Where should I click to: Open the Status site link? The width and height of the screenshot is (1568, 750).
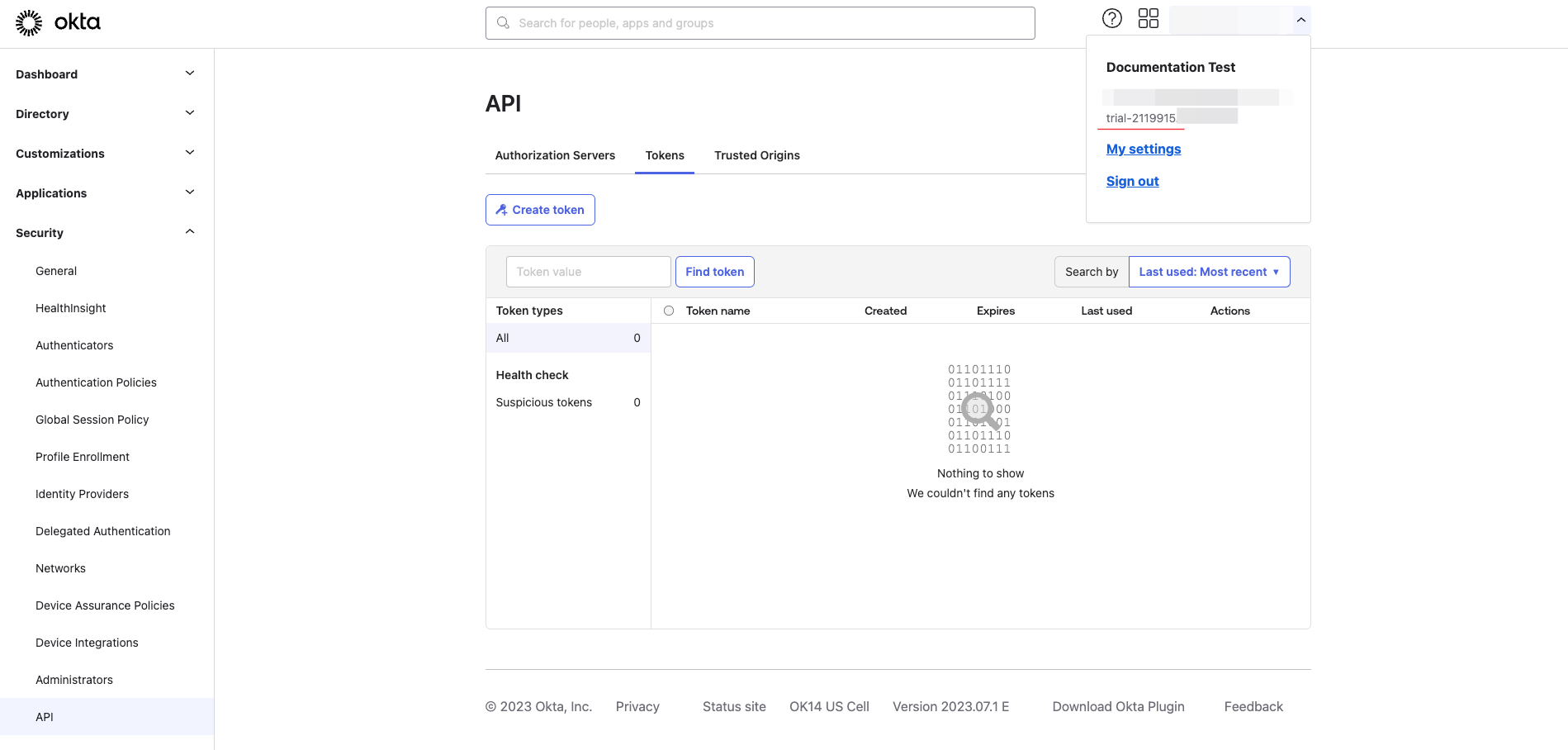click(x=734, y=706)
